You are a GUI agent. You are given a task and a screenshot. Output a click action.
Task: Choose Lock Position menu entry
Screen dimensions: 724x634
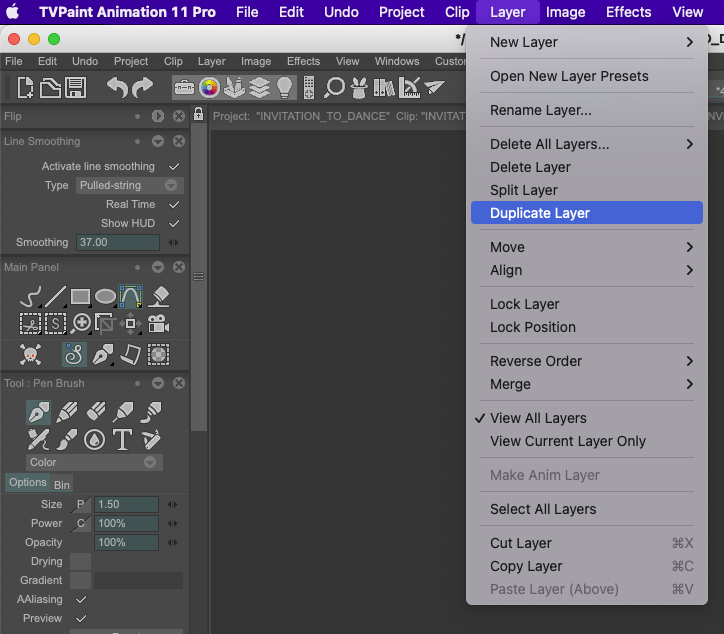pos(587,327)
